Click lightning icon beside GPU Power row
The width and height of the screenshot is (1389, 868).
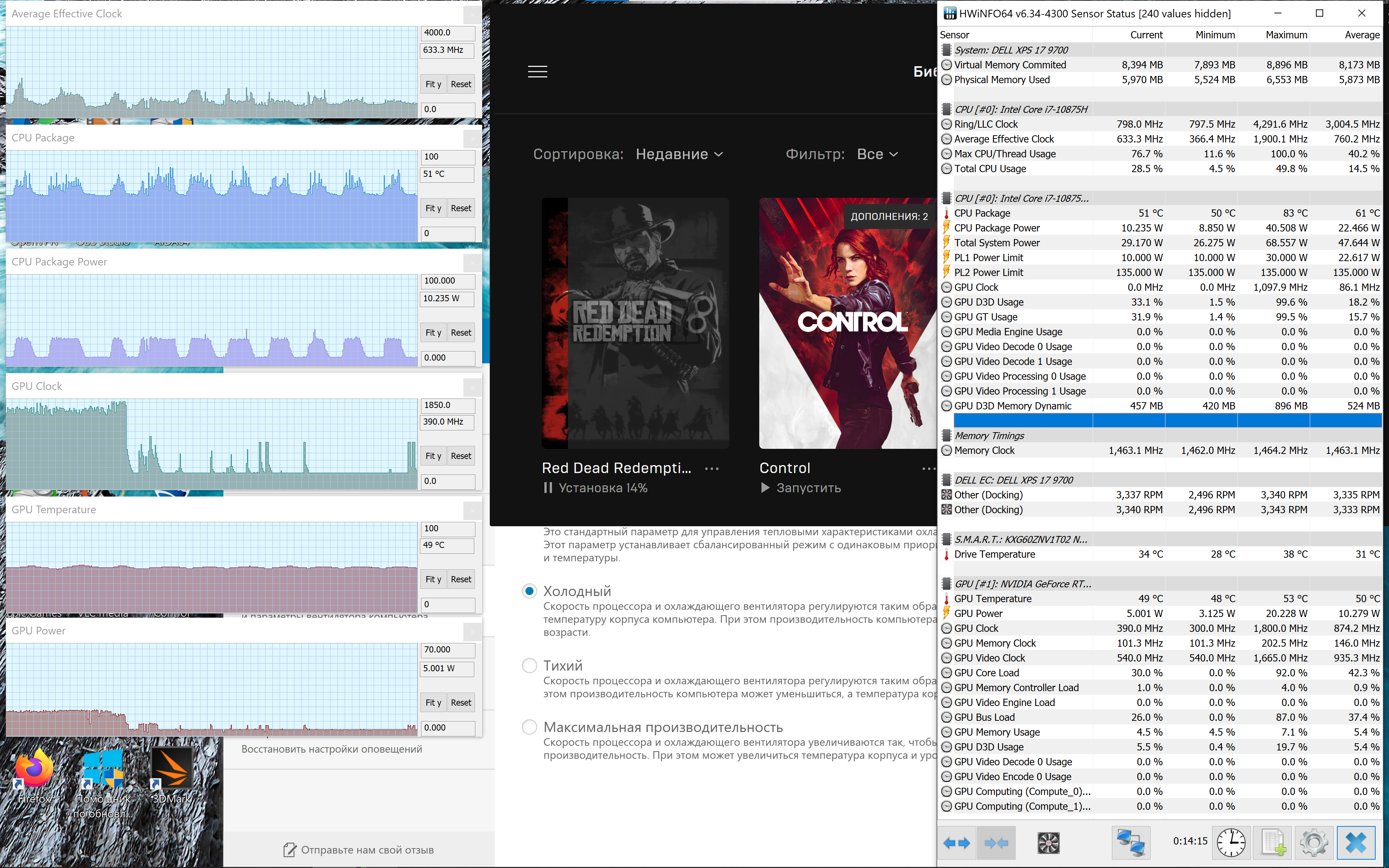(x=947, y=614)
